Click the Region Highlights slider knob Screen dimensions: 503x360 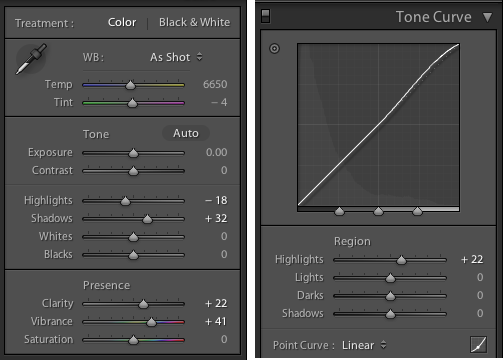click(x=401, y=260)
